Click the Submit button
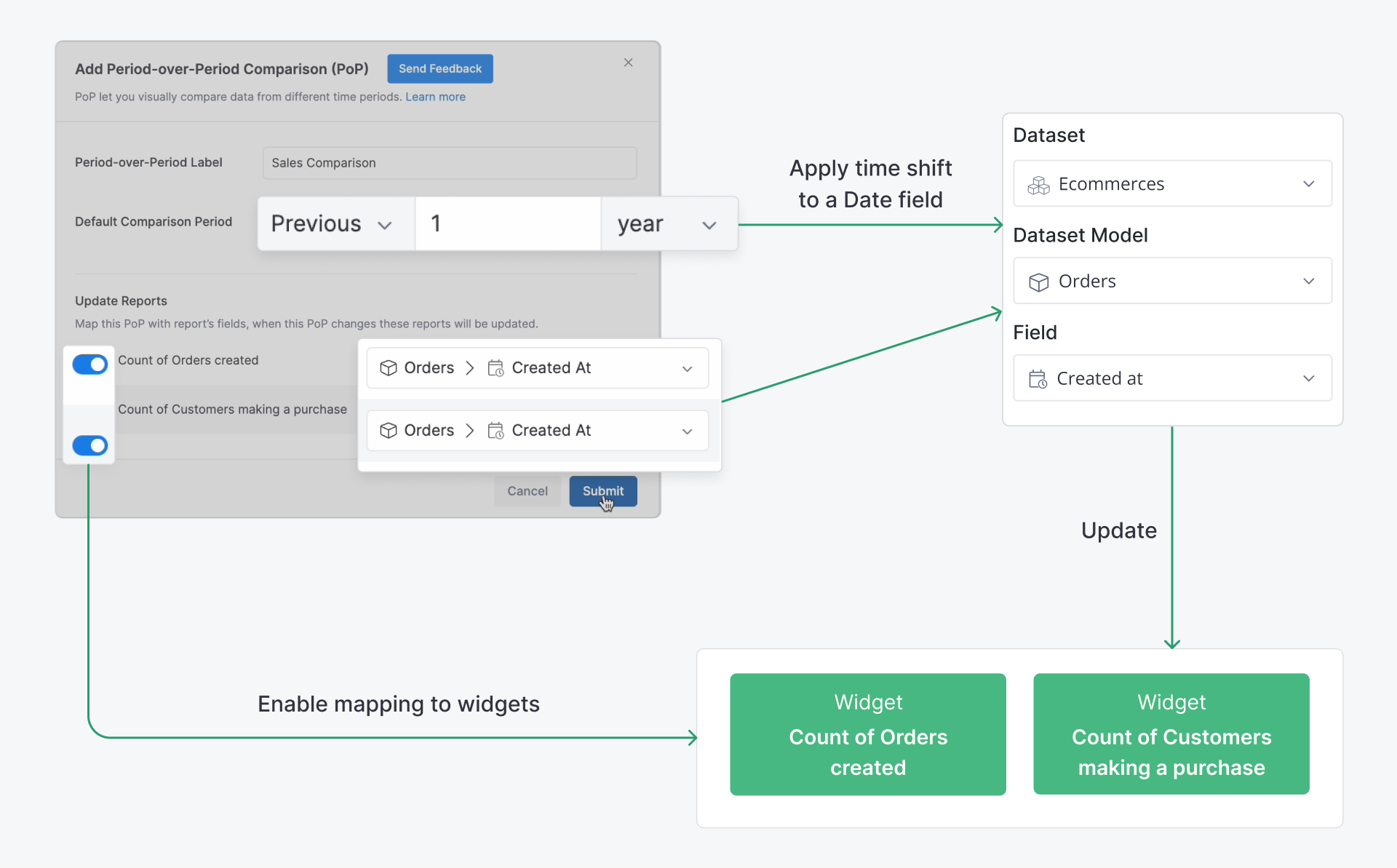 [x=603, y=491]
